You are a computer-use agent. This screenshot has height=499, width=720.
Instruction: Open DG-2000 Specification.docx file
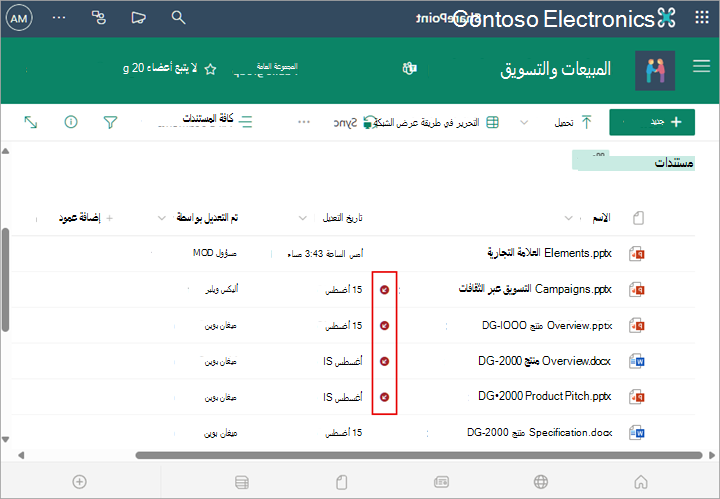coord(540,432)
